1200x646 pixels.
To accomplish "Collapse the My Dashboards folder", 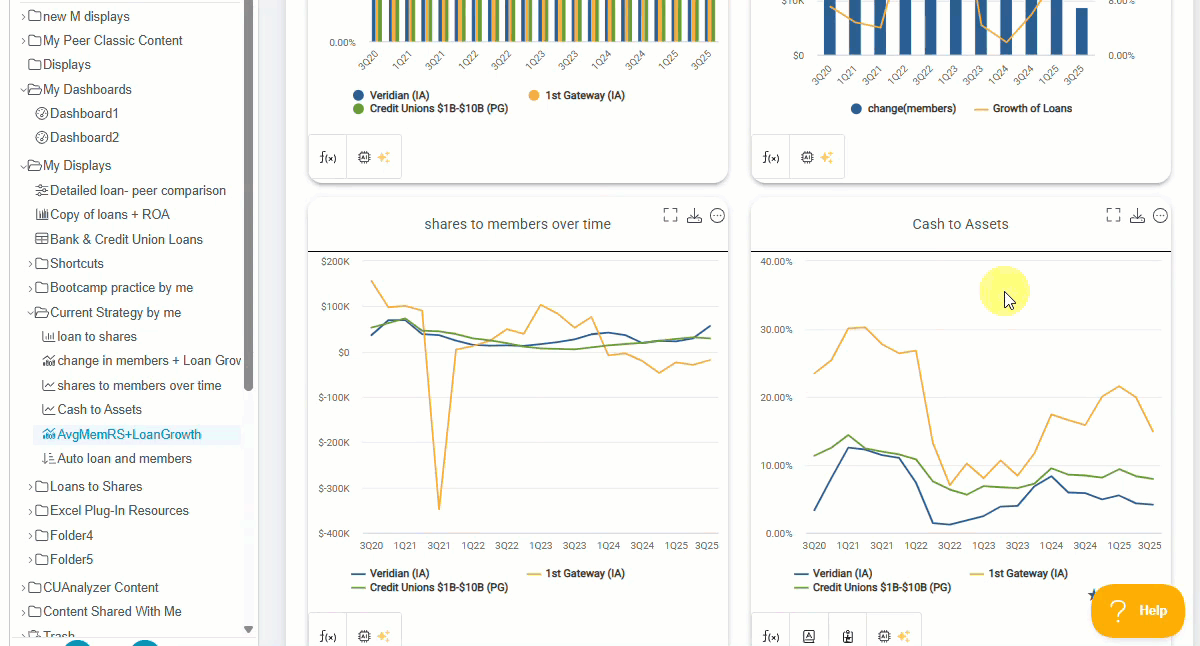I will tap(23, 90).
